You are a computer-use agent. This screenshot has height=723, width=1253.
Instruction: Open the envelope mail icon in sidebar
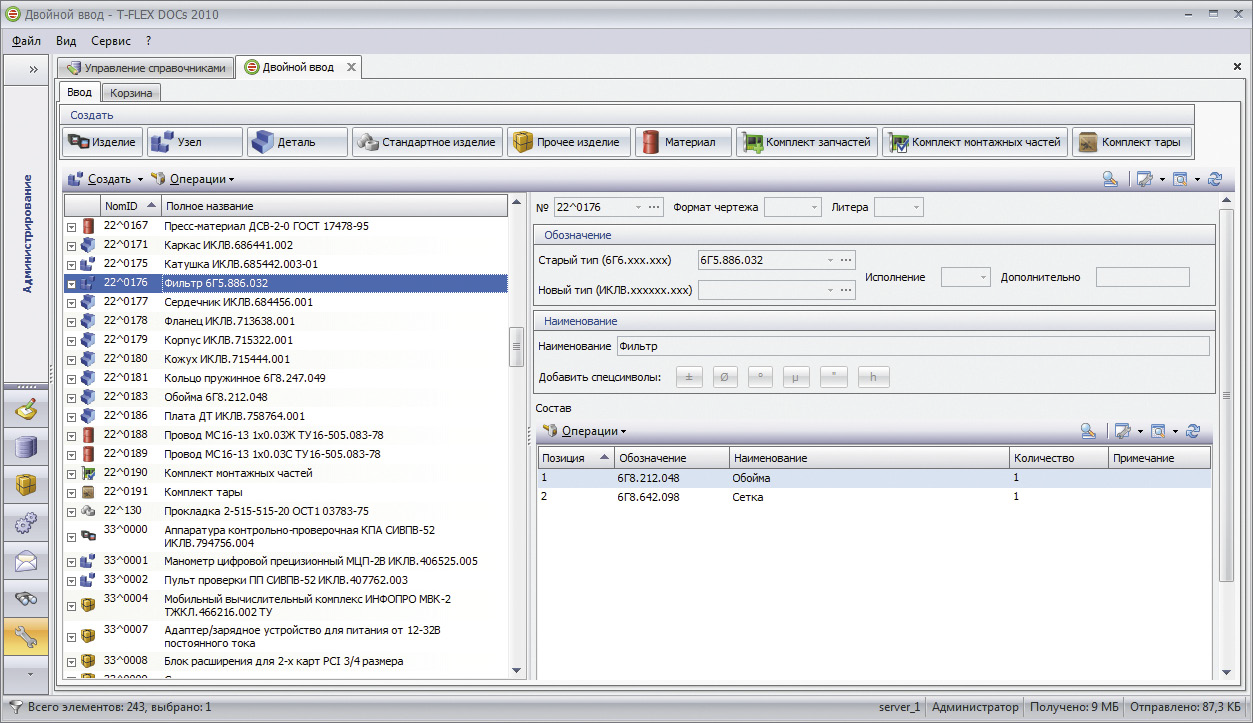point(26,561)
